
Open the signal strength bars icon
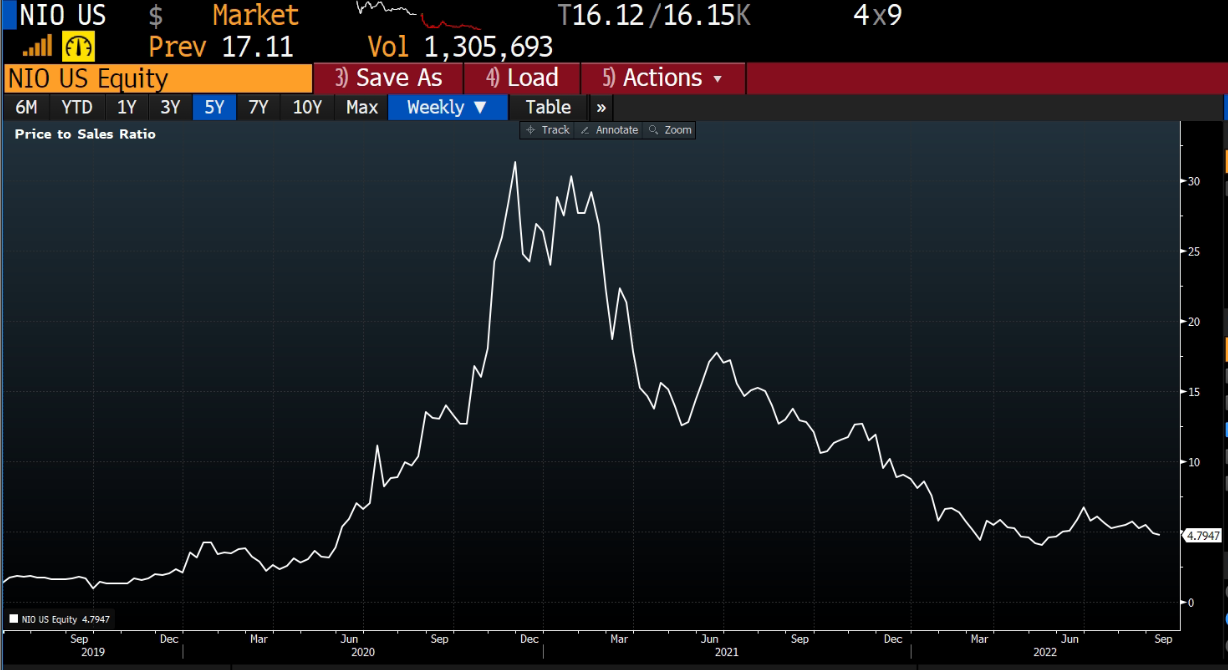pos(37,46)
